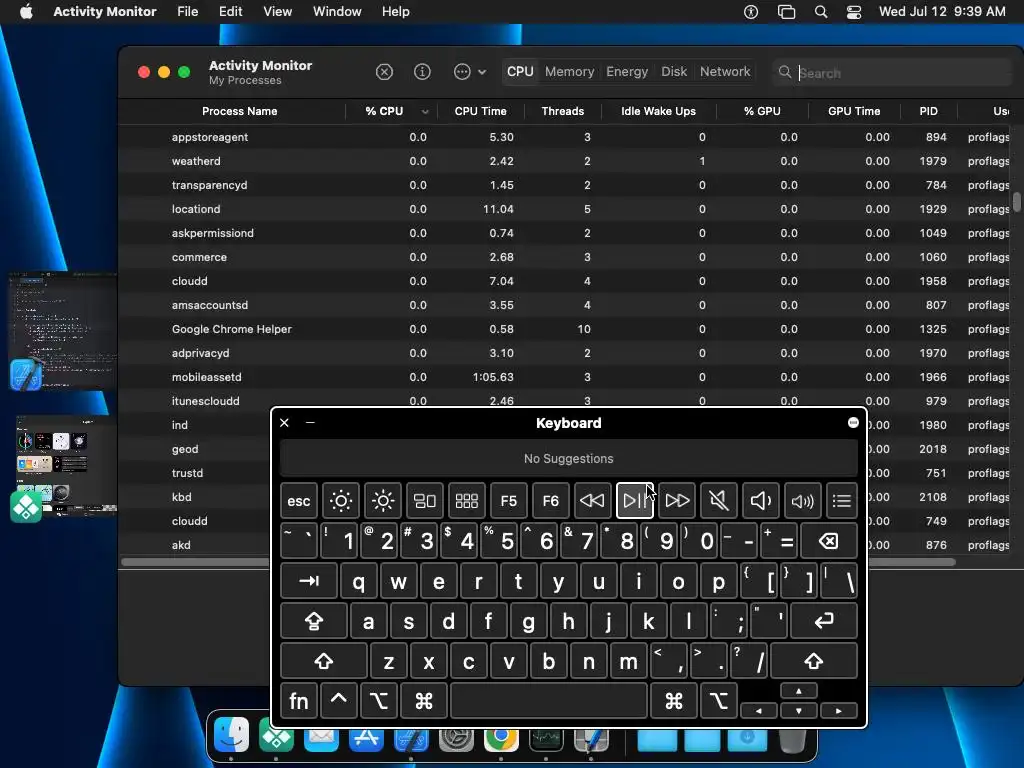The image size is (1024, 768).
Task: Select the Google Chrome Helper process row
Action: coord(565,329)
